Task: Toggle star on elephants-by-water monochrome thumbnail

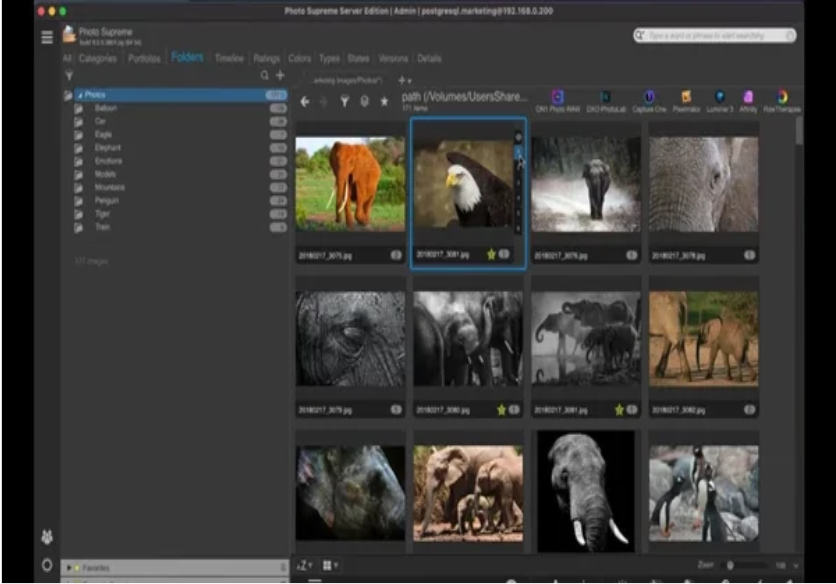Action: tap(619, 410)
